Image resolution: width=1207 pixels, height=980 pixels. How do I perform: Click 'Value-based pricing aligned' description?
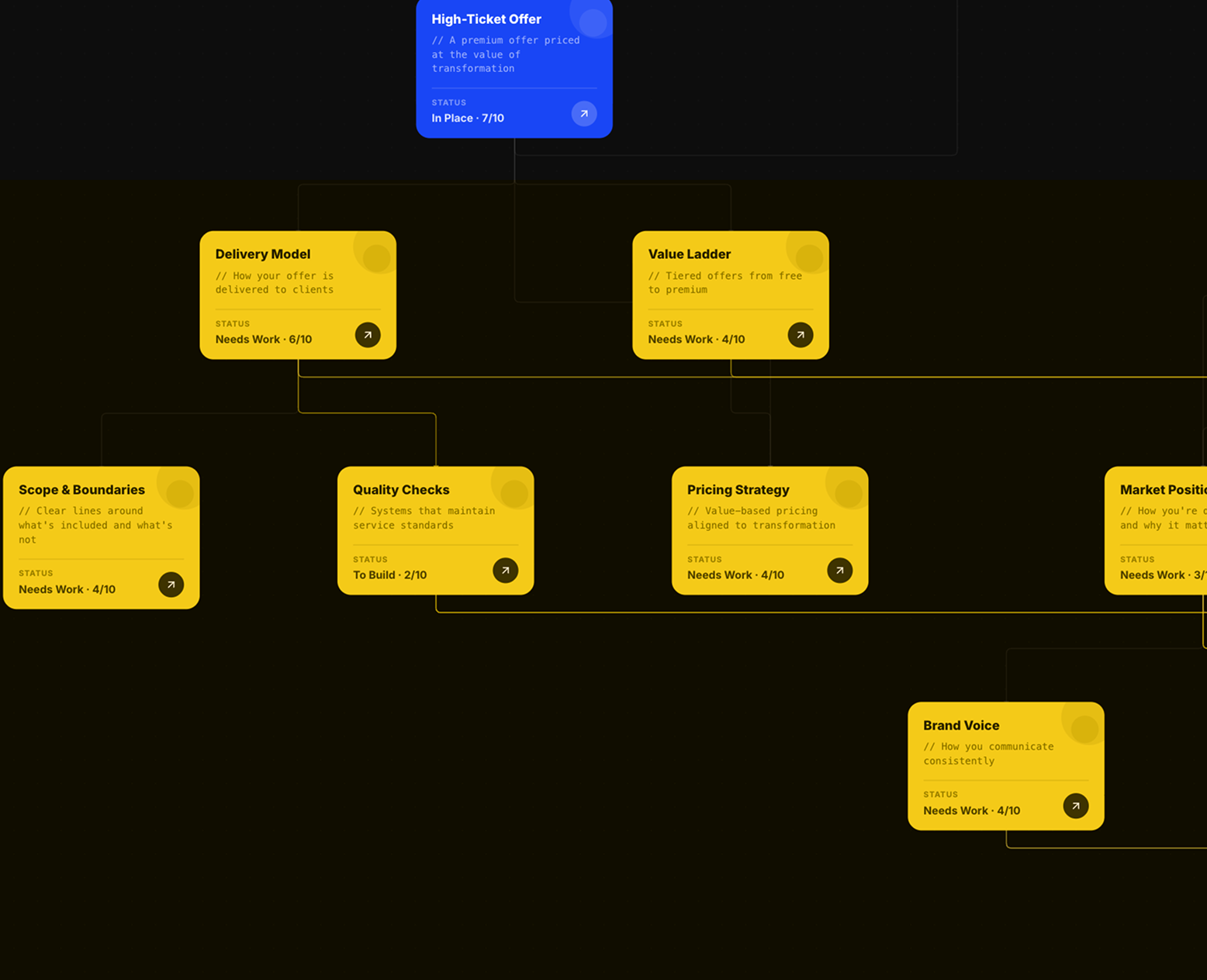762,518
